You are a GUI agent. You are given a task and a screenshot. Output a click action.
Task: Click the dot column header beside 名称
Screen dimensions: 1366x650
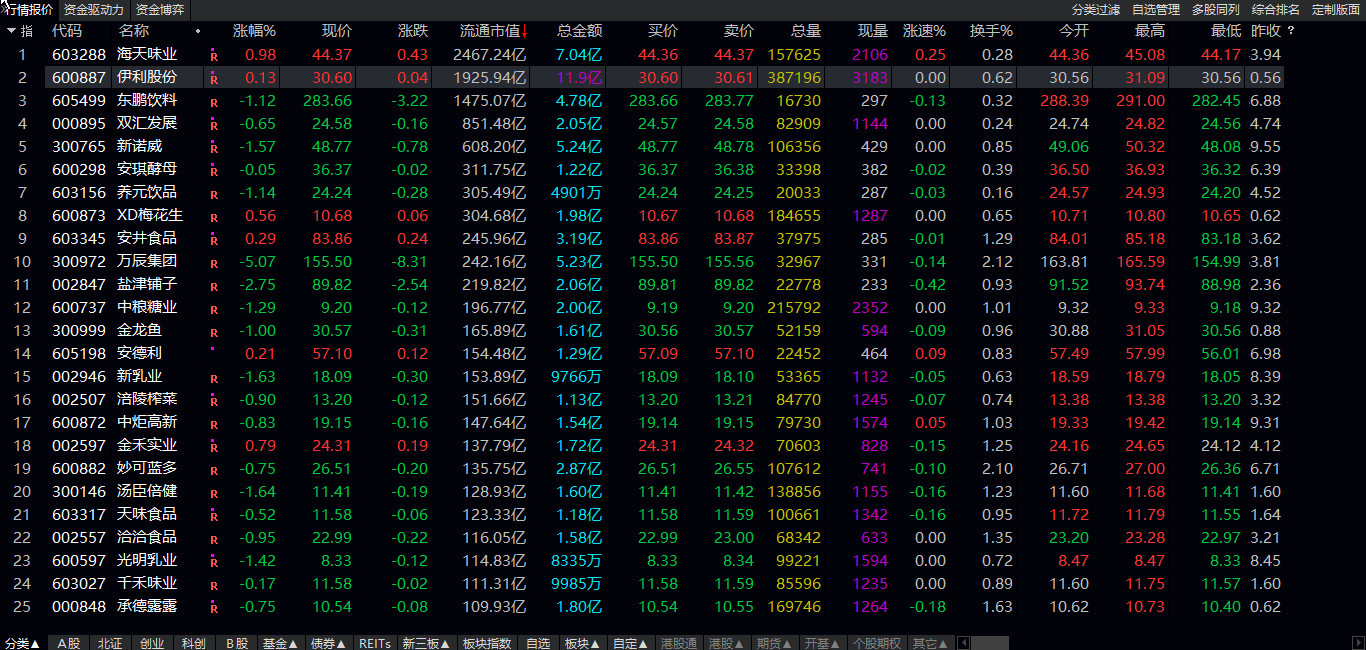coord(197,31)
